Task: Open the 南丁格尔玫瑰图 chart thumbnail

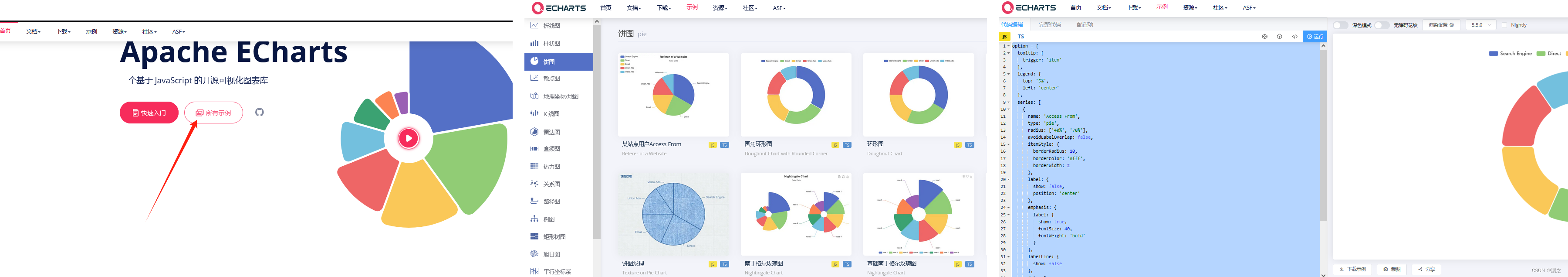Action: click(796, 214)
